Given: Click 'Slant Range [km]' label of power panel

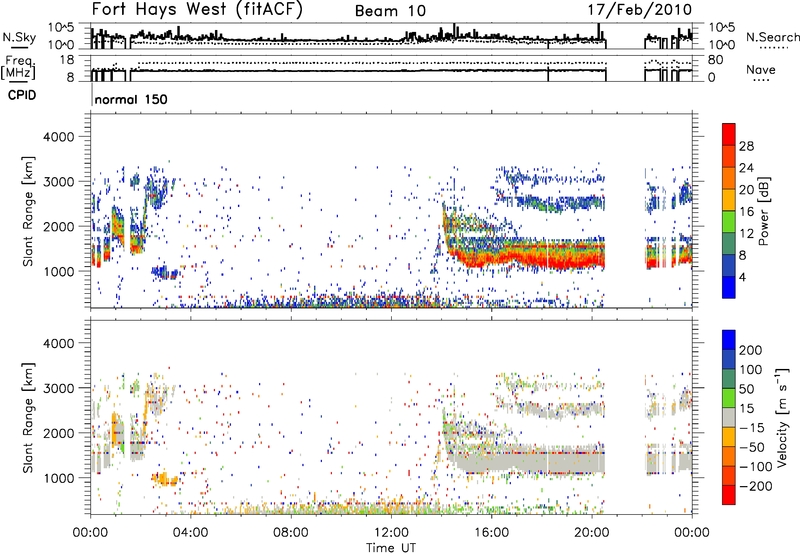Looking at the screenshot, I should click(28, 211).
